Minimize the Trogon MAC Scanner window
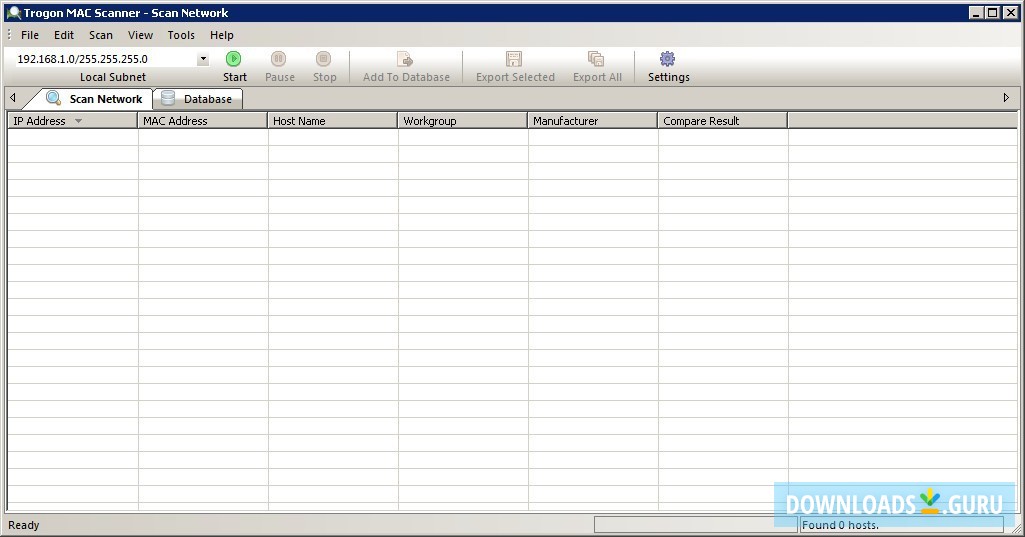 [976, 12]
